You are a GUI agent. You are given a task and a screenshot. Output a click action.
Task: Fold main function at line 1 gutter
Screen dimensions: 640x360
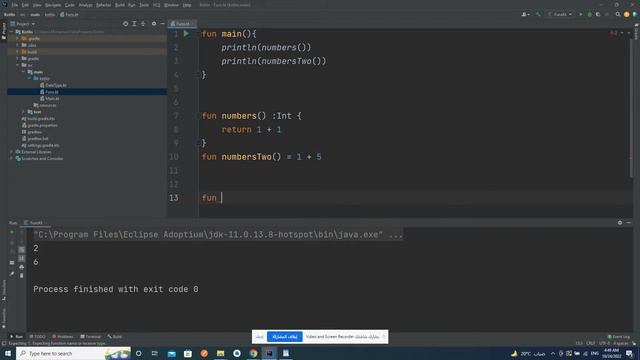(199, 34)
